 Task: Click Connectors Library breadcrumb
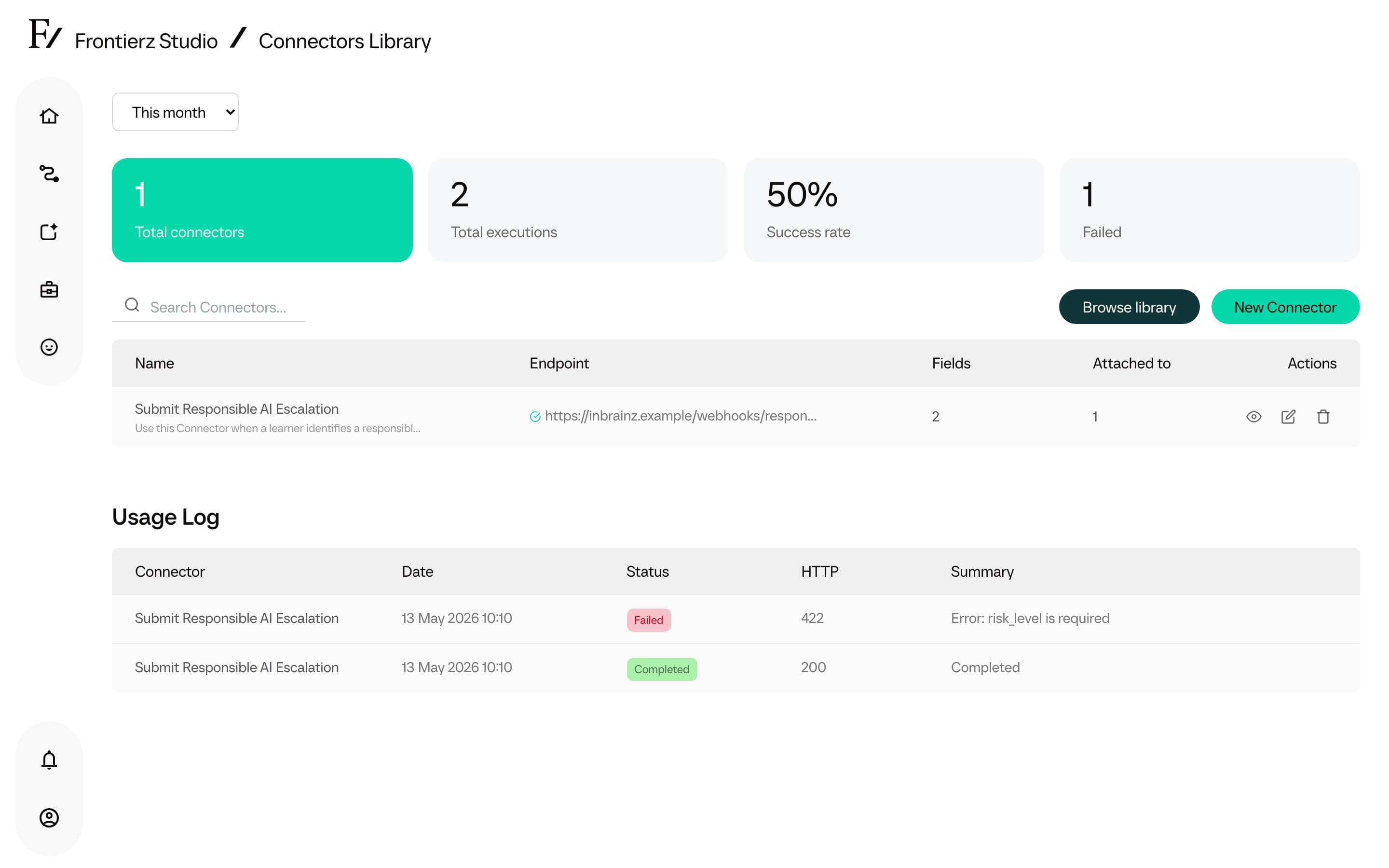coord(344,41)
